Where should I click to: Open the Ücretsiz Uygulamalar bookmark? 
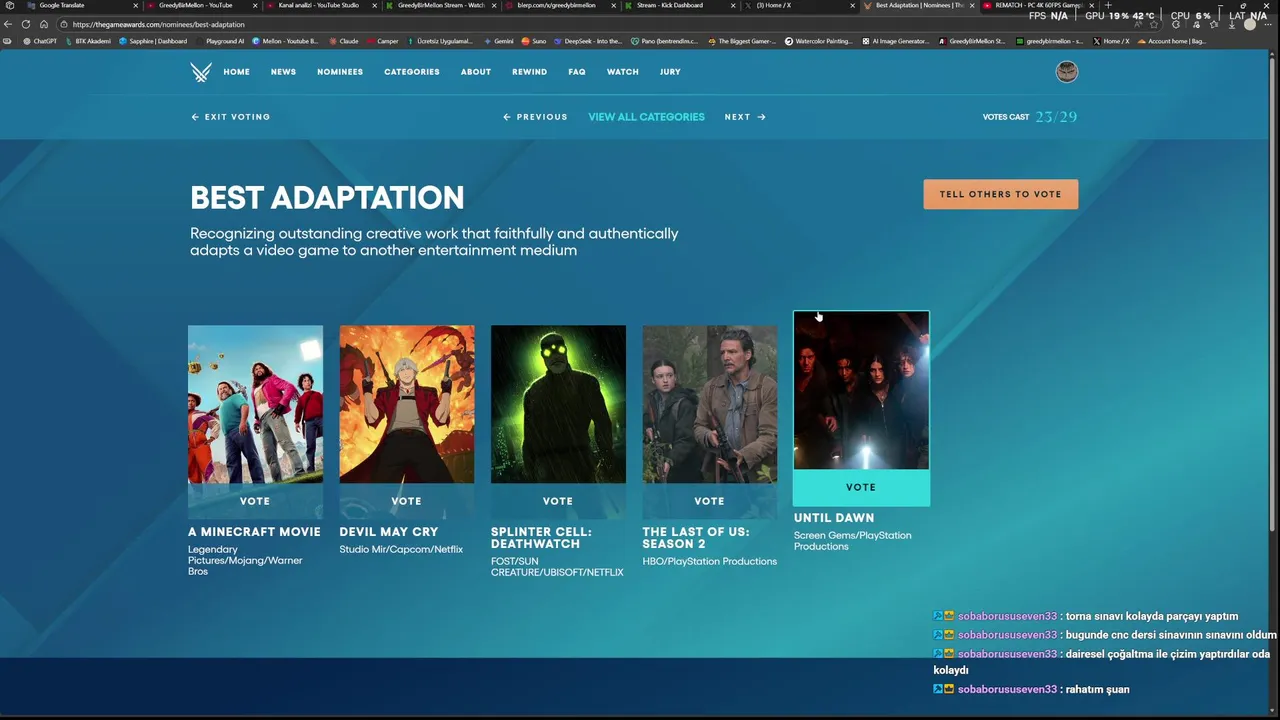[x=440, y=41]
